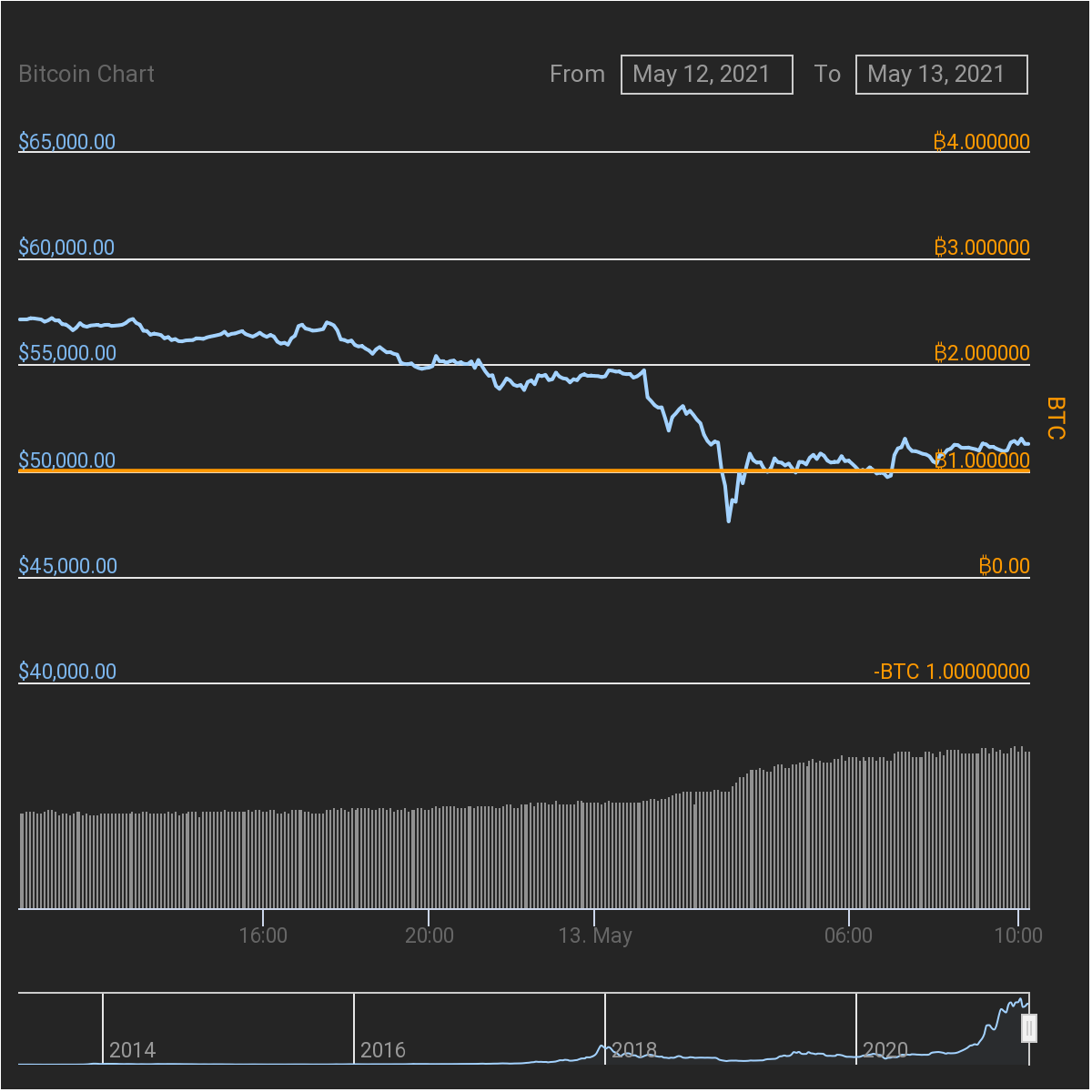Click the ₿3.000000 right axis label
The width and height of the screenshot is (1092, 1092).
coord(981,248)
